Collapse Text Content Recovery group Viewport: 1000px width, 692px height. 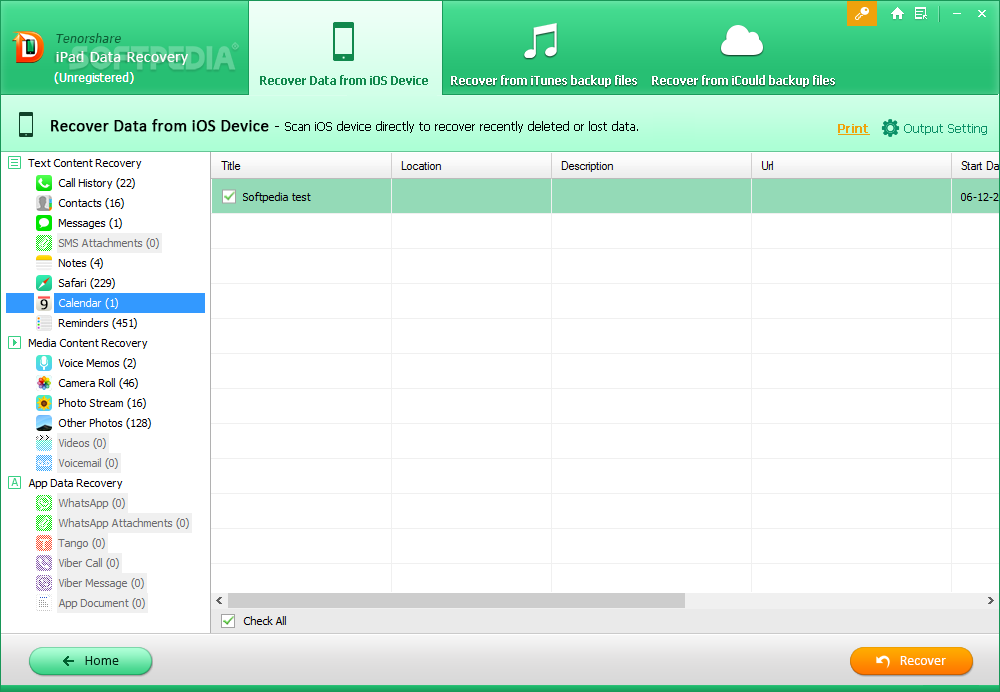pos(15,163)
